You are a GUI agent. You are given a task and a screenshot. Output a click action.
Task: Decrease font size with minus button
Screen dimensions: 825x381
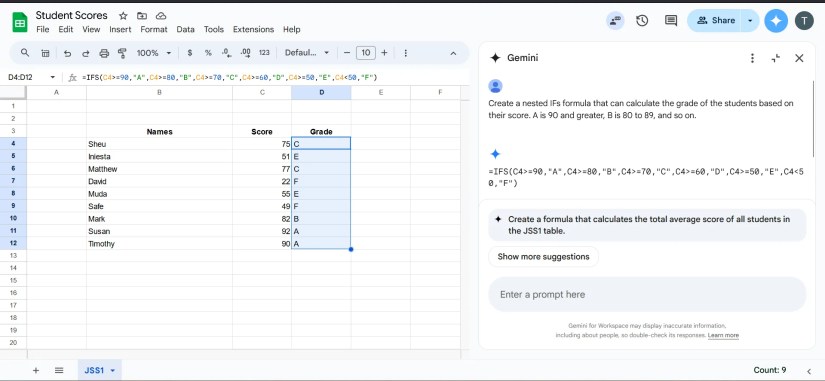[347, 53]
